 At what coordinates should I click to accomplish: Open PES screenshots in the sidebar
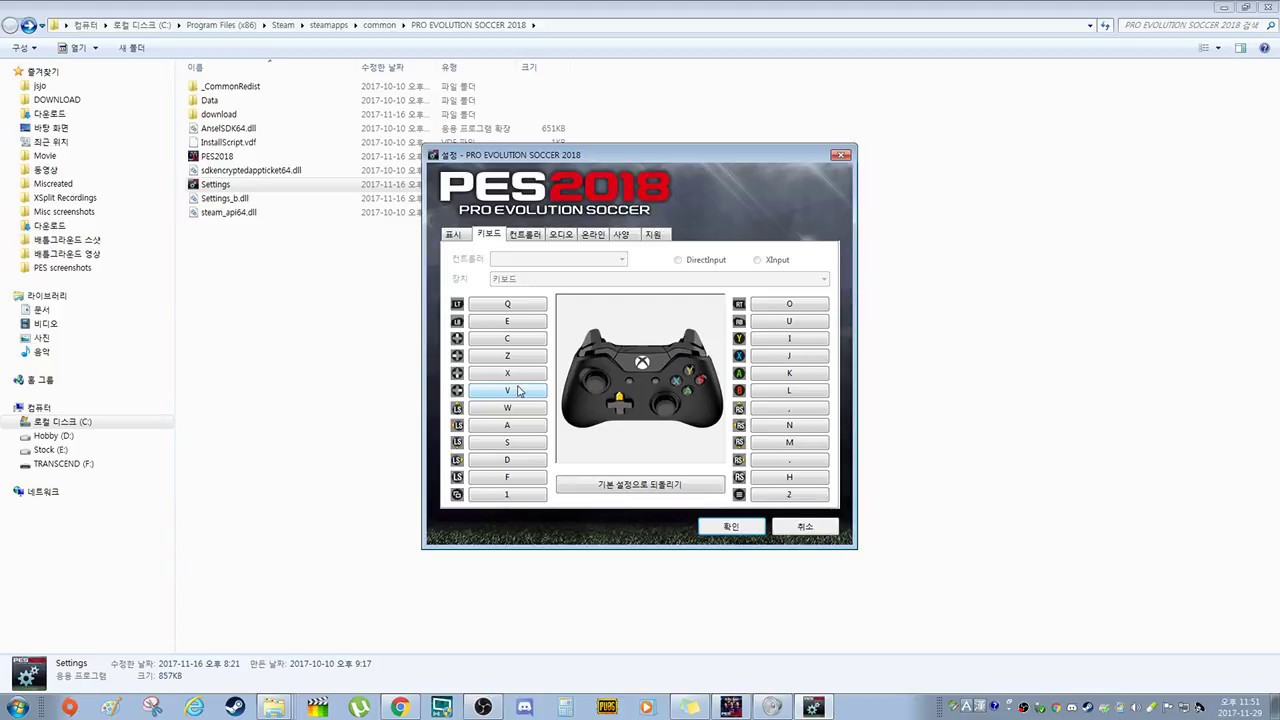(62, 268)
